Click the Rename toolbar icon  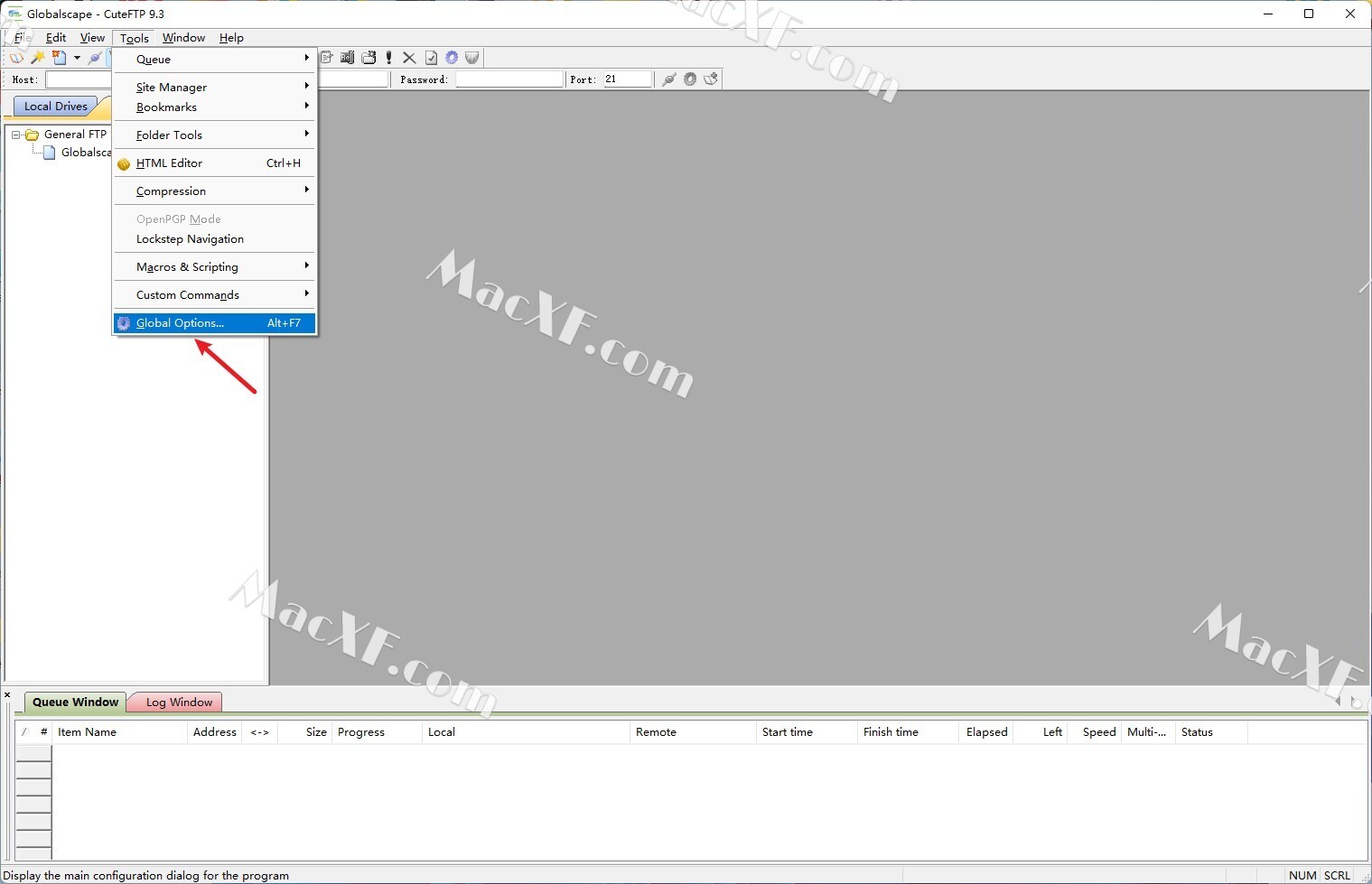pos(348,58)
